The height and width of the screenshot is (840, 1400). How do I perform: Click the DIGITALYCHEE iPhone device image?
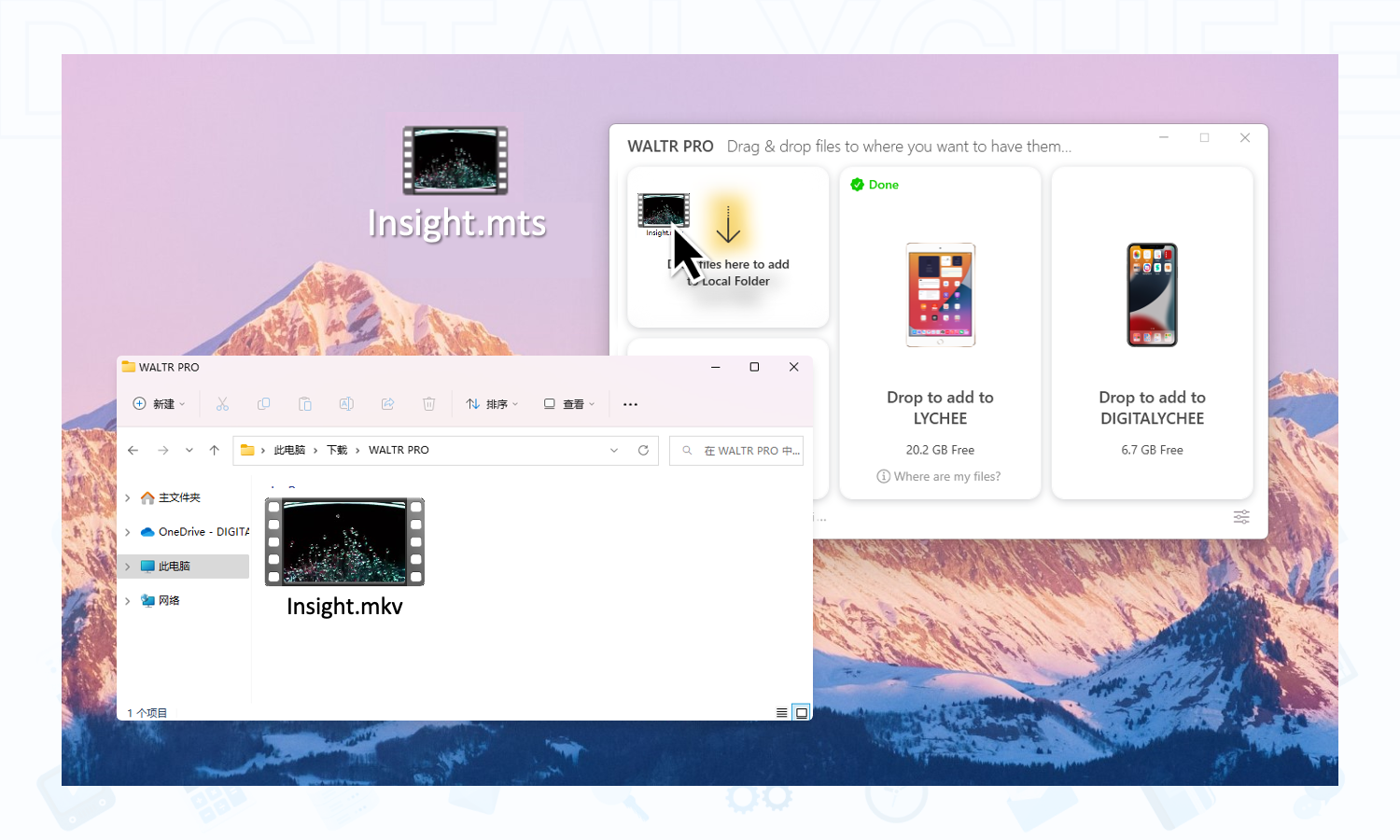(x=1152, y=295)
